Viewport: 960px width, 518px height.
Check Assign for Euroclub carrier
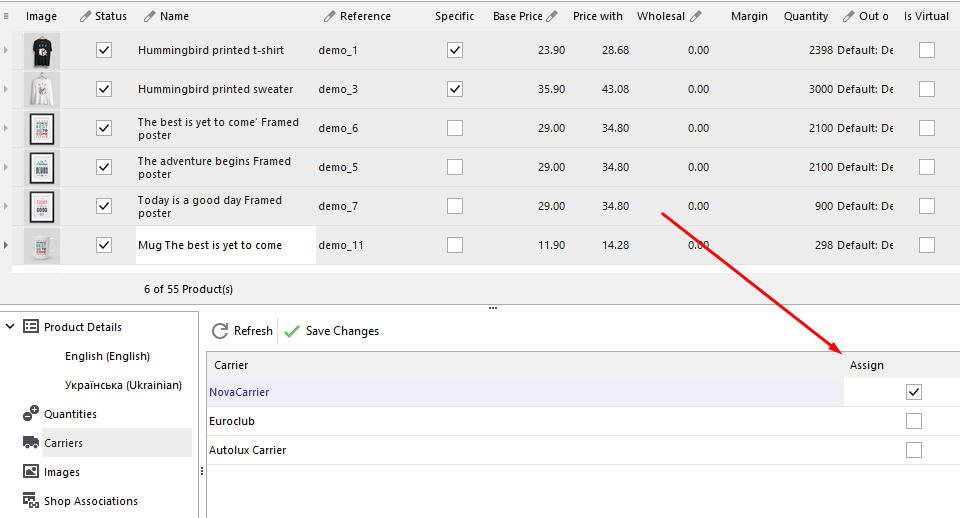(x=914, y=421)
